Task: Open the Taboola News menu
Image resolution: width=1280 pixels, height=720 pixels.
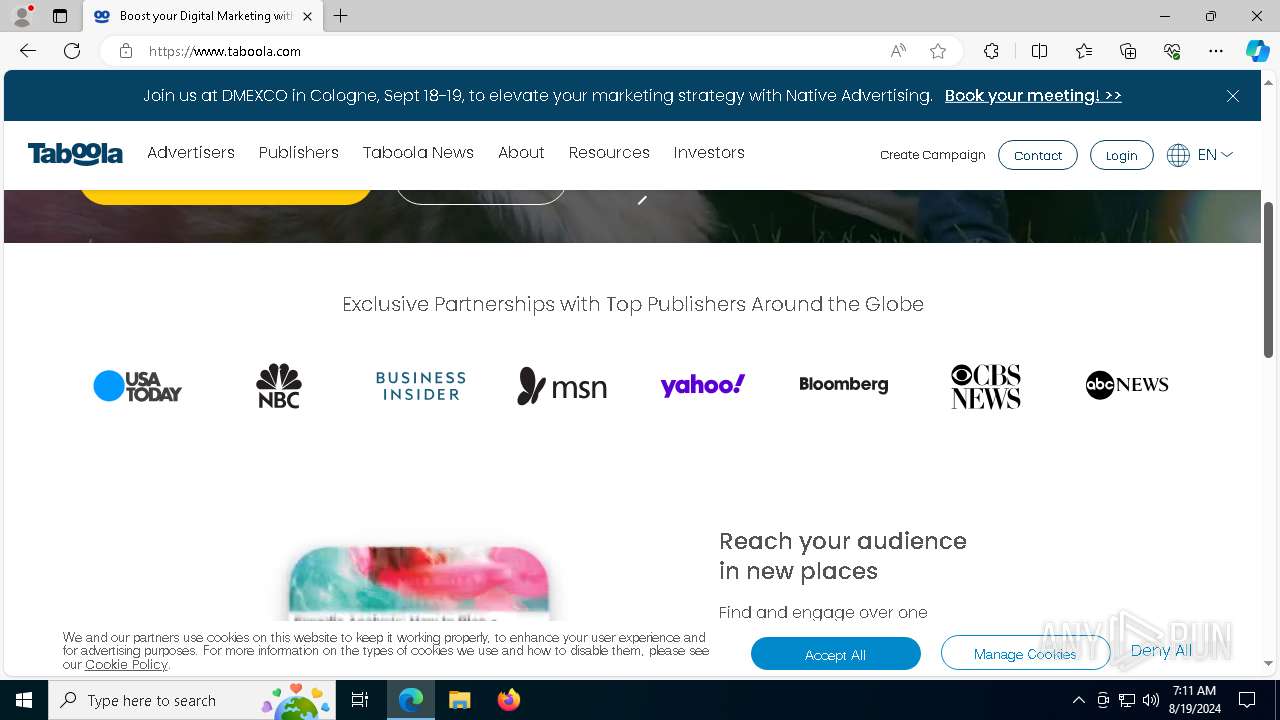Action: click(x=418, y=153)
